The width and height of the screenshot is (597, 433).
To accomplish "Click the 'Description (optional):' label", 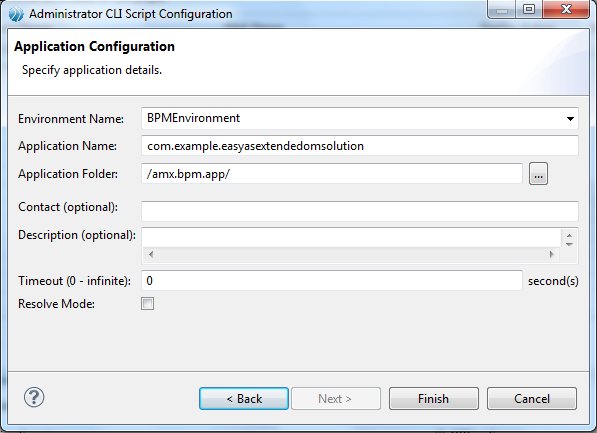I will 77,235.
